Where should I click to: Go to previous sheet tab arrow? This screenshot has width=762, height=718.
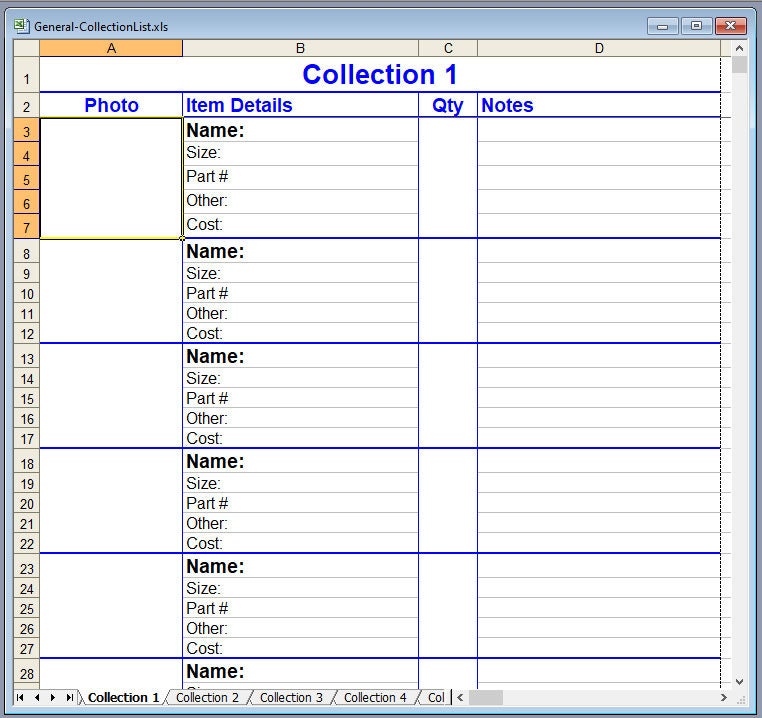pyautogui.click(x=37, y=698)
